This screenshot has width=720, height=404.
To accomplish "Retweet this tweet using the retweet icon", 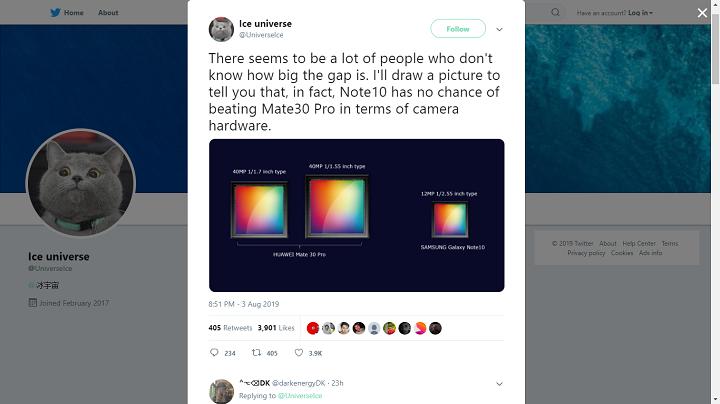I will coord(257,353).
